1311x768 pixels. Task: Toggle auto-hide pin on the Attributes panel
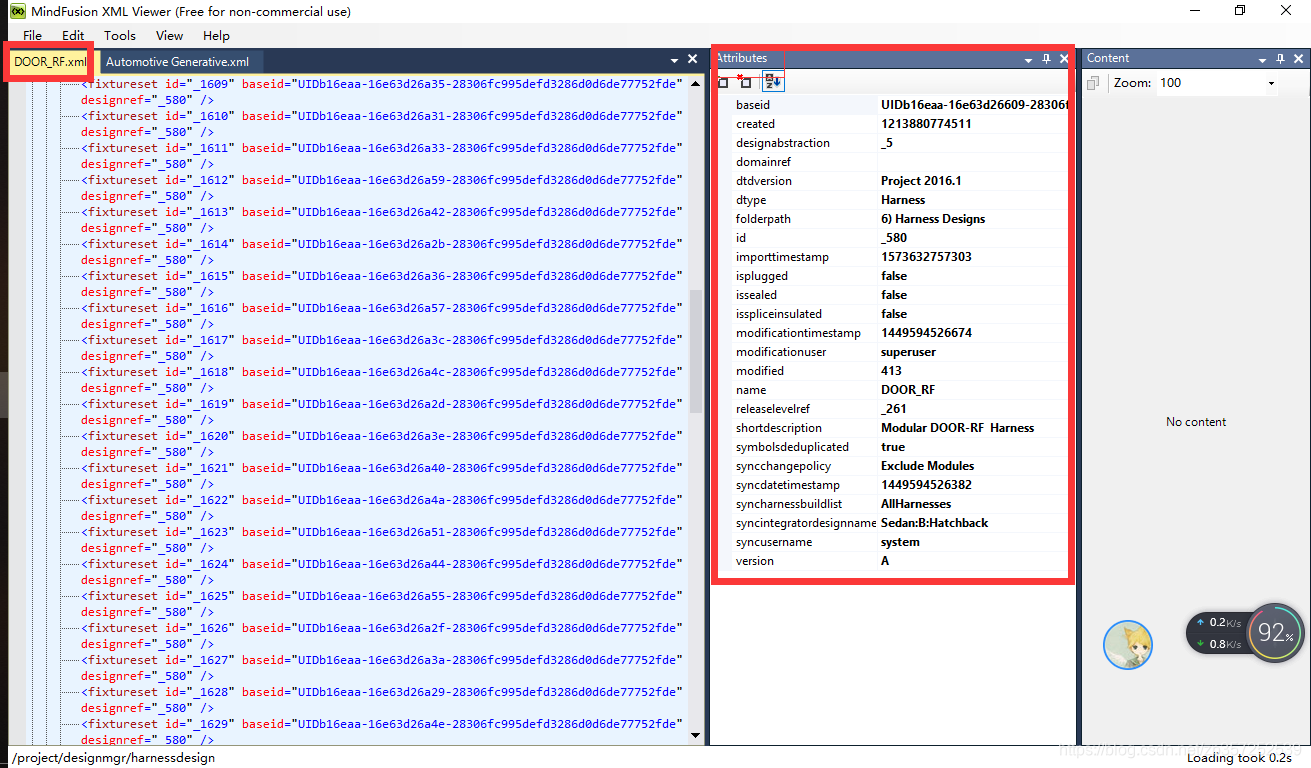click(1044, 58)
